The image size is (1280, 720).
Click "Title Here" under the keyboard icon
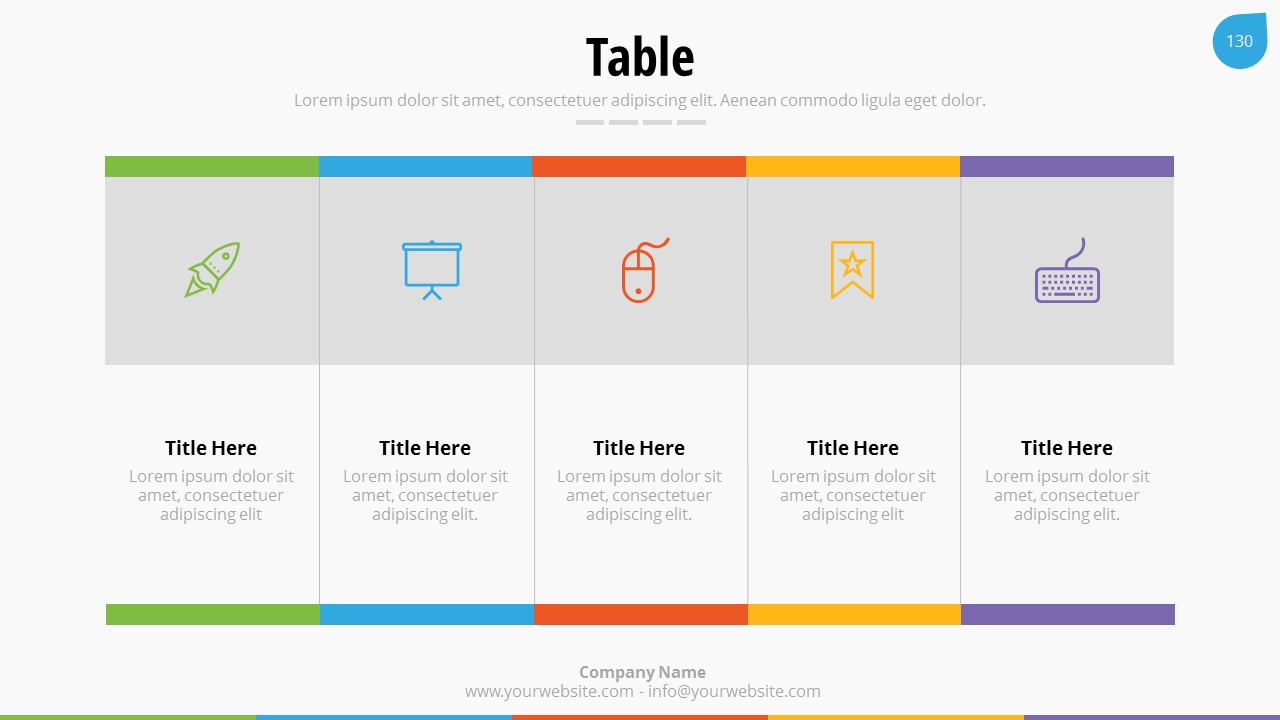pos(1067,448)
